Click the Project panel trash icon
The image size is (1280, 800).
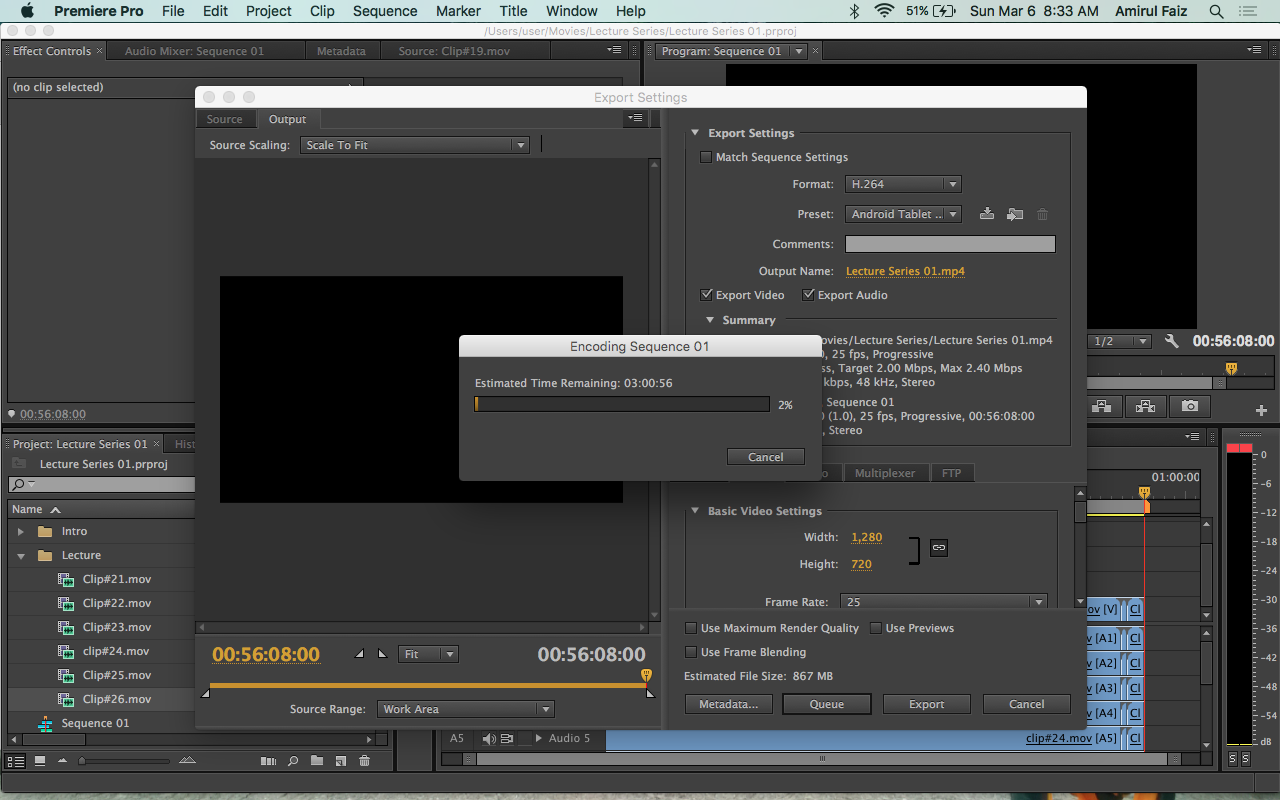pos(365,761)
